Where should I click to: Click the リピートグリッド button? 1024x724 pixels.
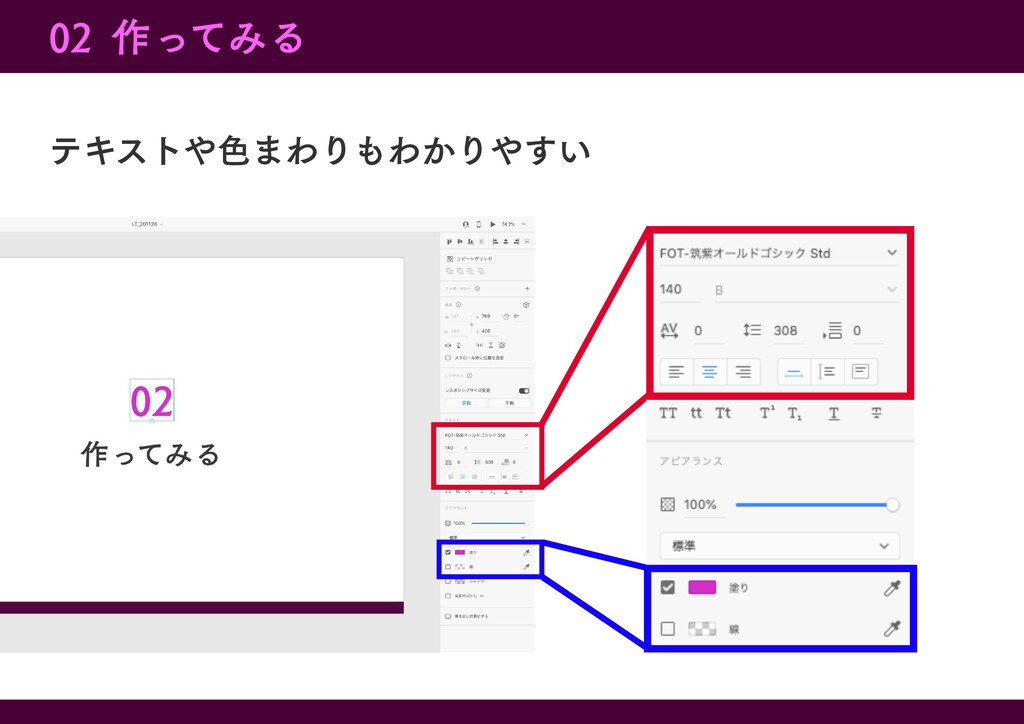pyautogui.click(x=470, y=259)
